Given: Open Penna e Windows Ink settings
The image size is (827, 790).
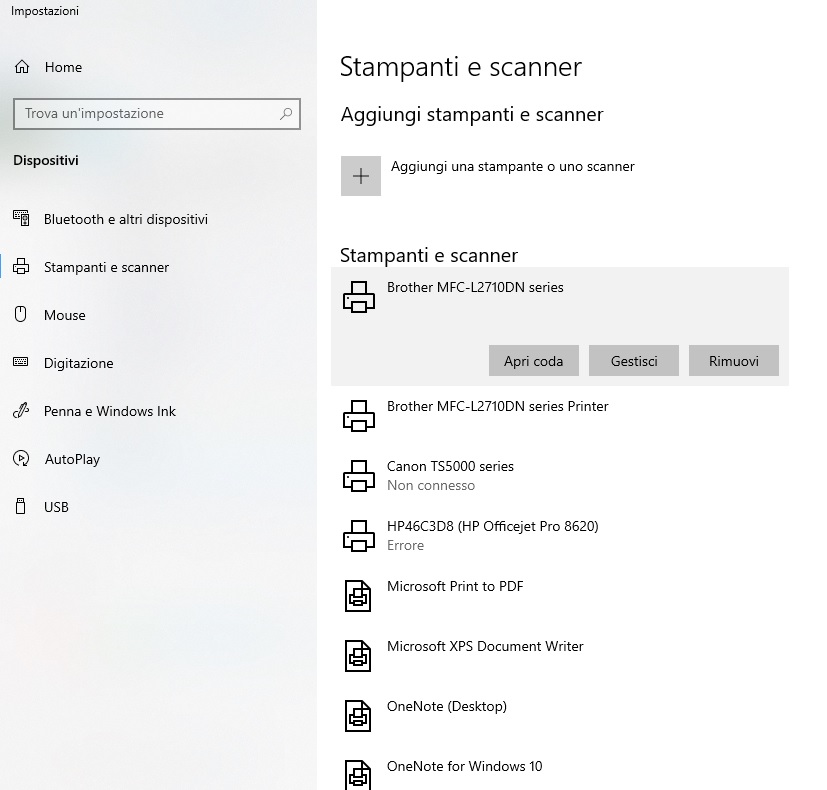Looking at the screenshot, I should 158,411.
